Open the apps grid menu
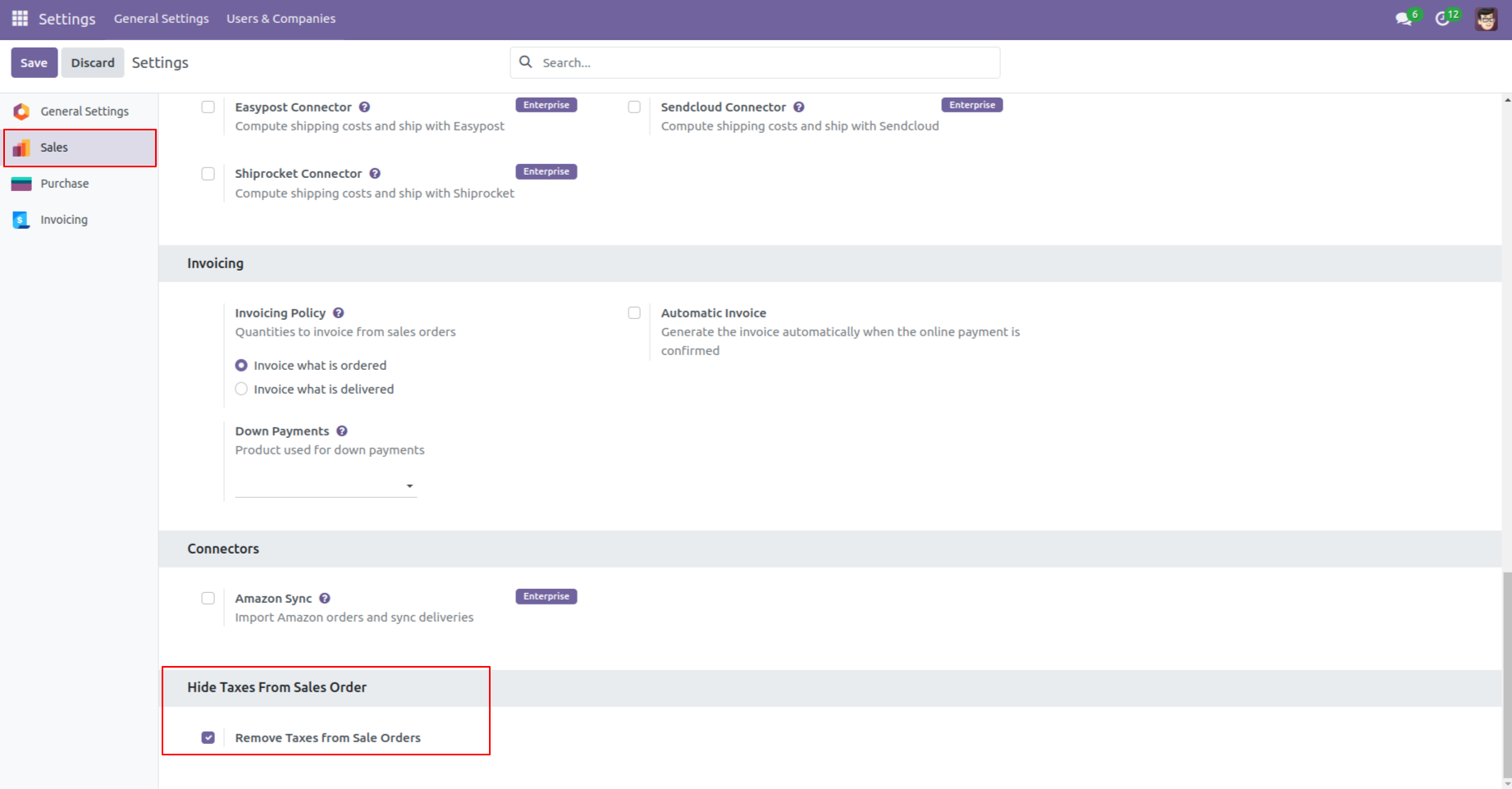The width and height of the screenshot is (1512, 789). pyautogui.click(x=20, y=18)
